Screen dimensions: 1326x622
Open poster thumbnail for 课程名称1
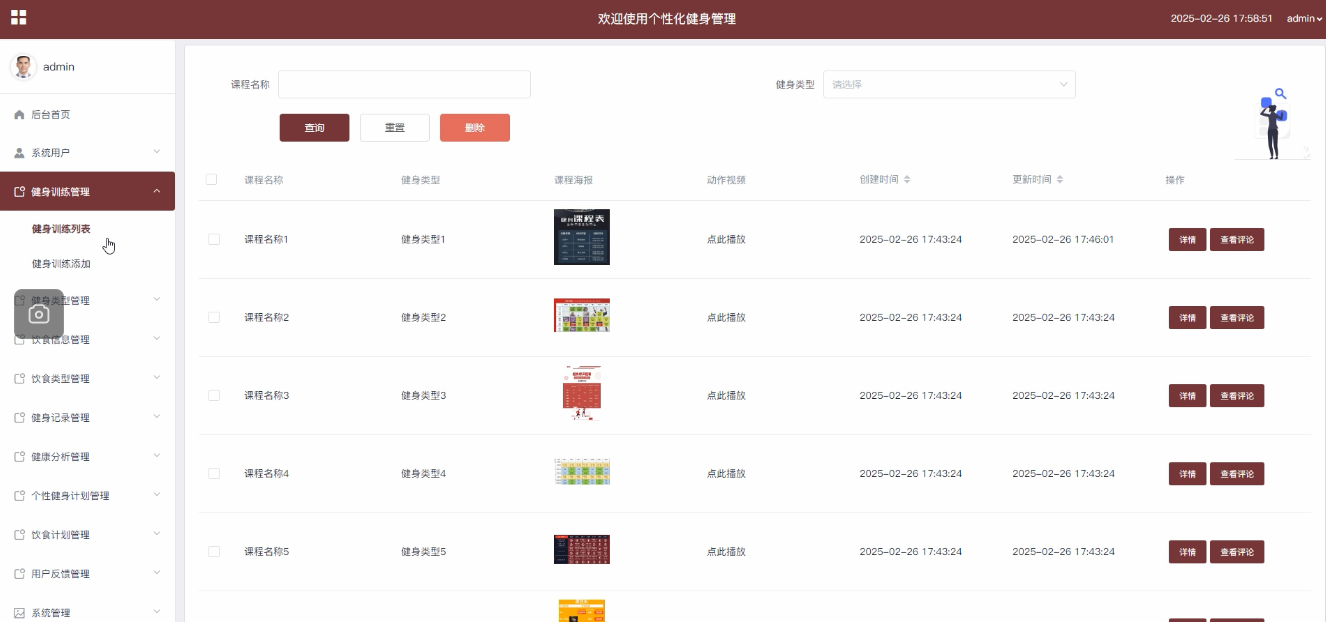point(582,237)
